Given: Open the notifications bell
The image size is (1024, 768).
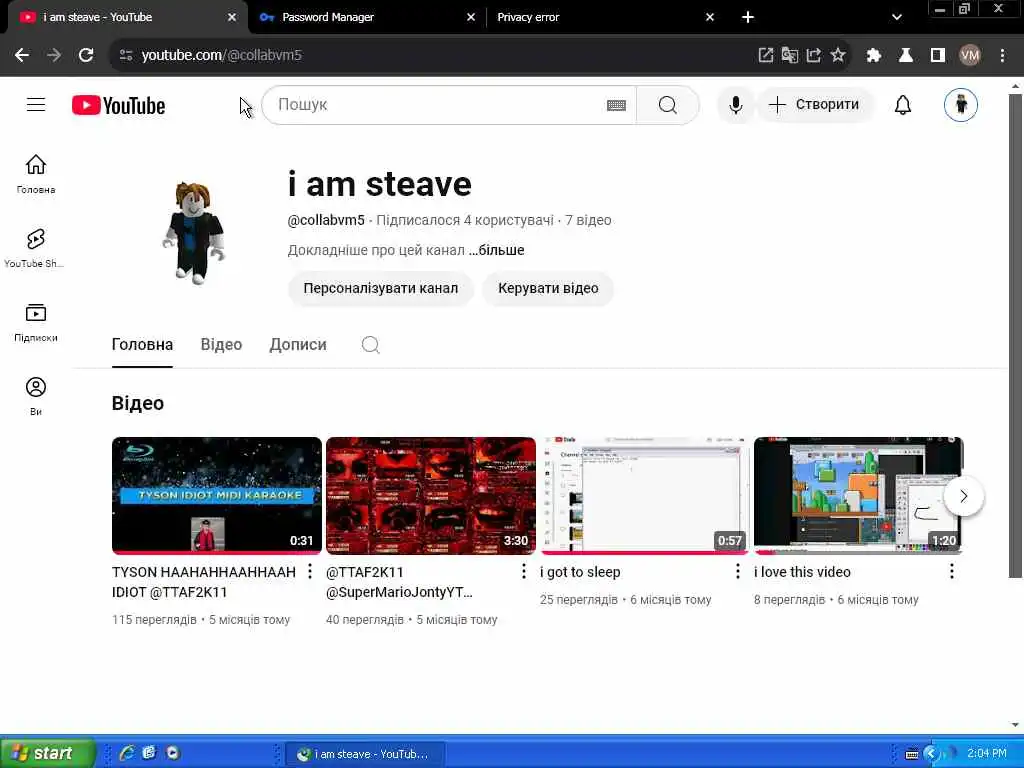Looking at the screenshot, I should tap(903, 105).
